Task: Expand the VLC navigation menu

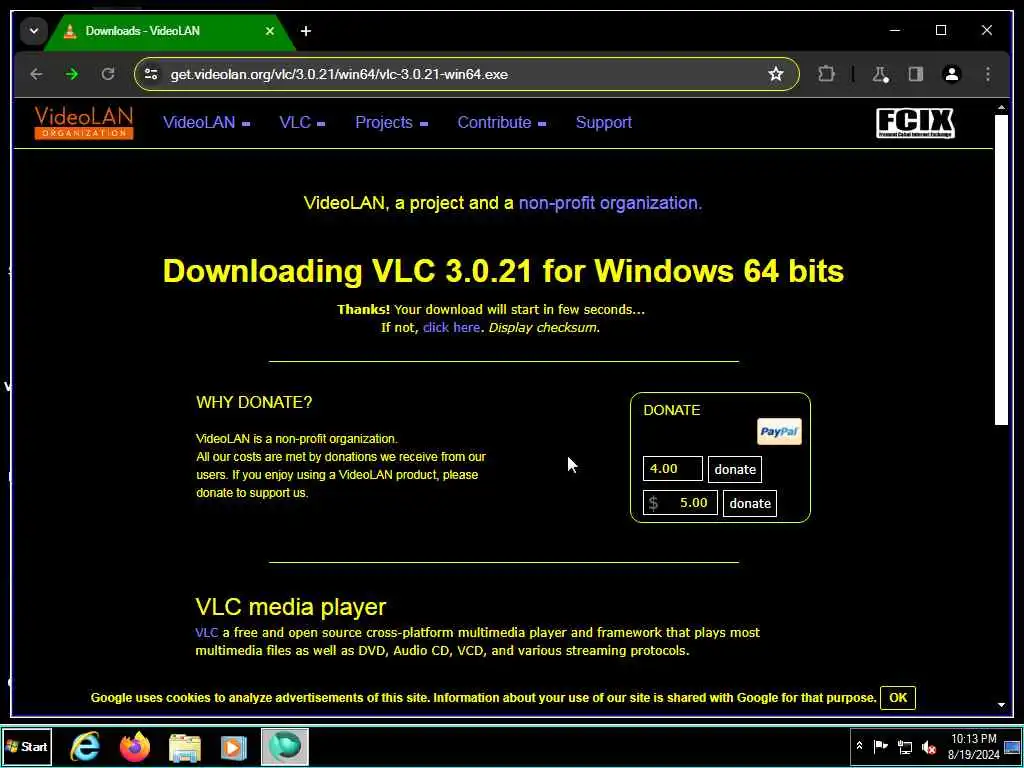Action: coord(302,123)
